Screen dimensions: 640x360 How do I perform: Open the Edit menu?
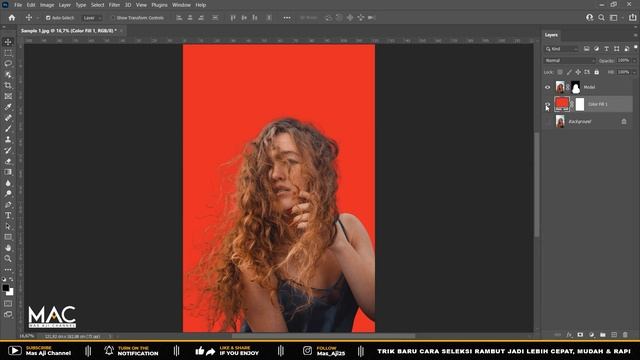[x=31, y=5]
